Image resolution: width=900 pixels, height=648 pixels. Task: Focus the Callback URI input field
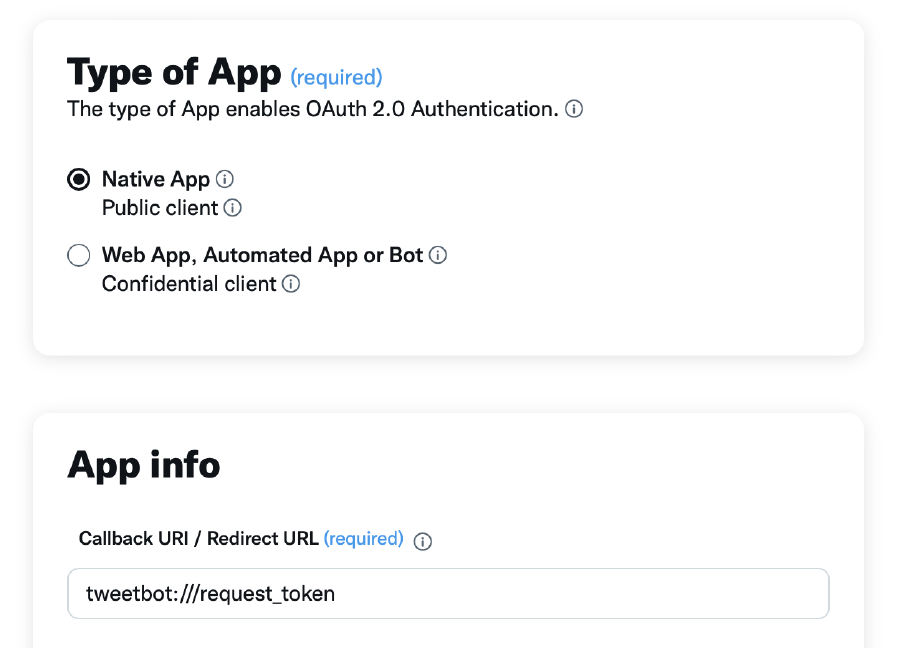tap(448, 593)
